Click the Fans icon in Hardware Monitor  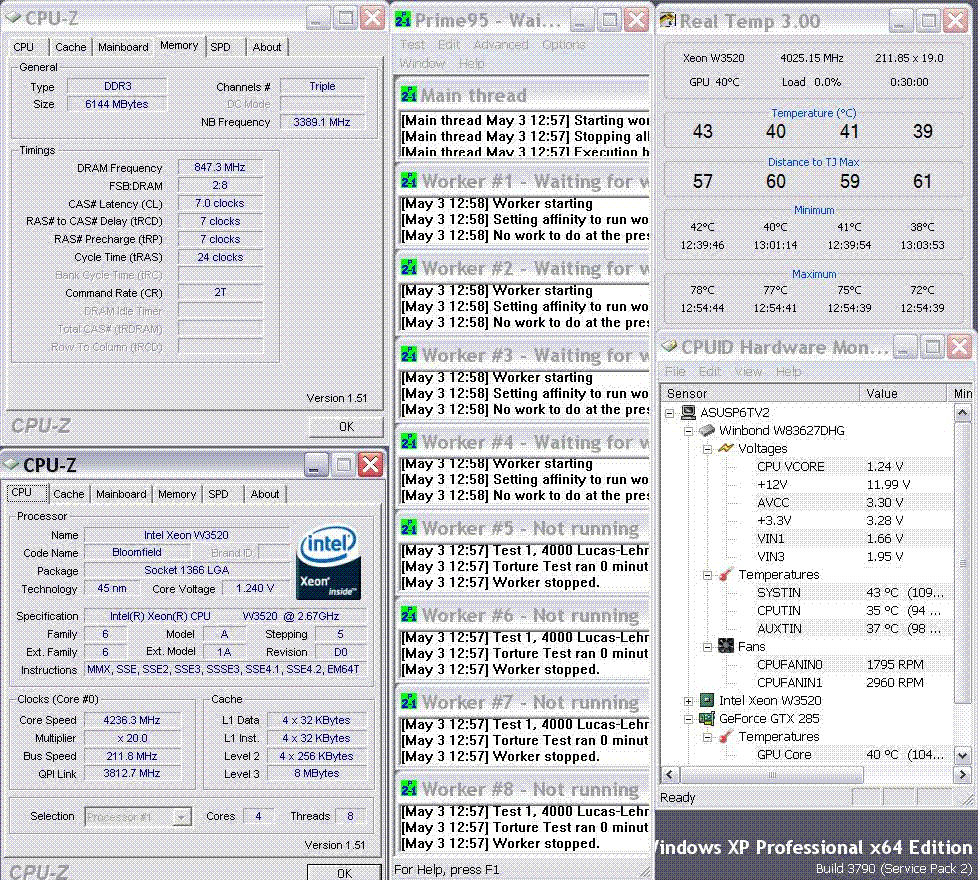725,646
